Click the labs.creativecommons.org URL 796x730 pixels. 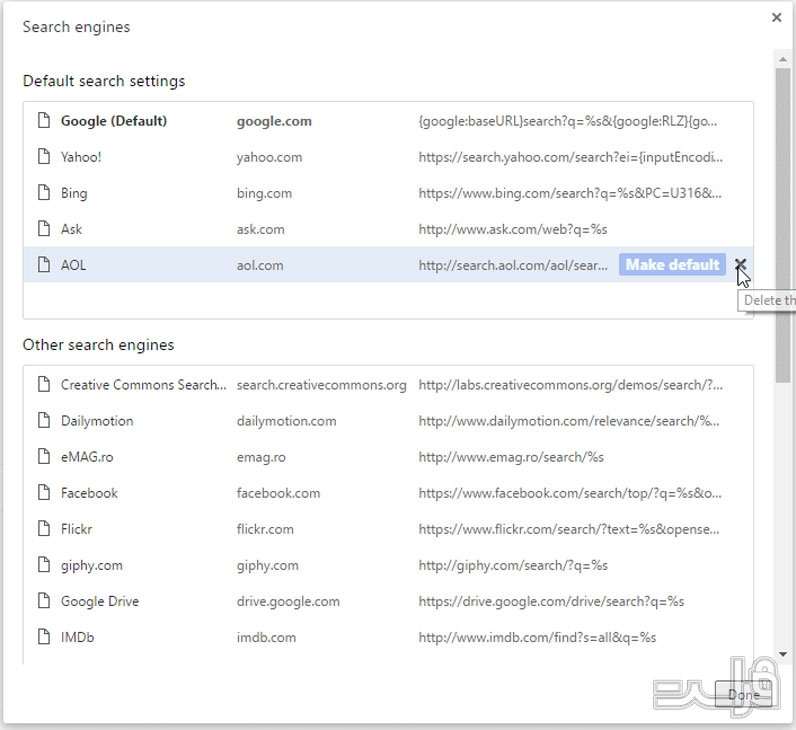pos(571,385)
